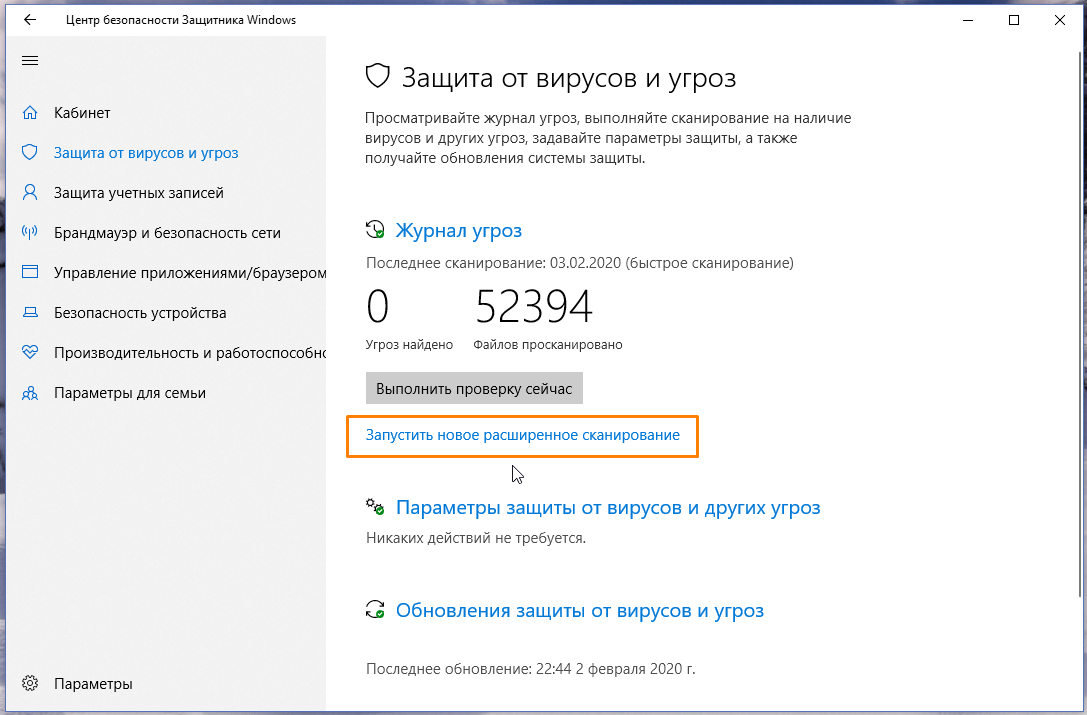Open Параметры защиты от вирусов и других угроз

click(608, 507)
